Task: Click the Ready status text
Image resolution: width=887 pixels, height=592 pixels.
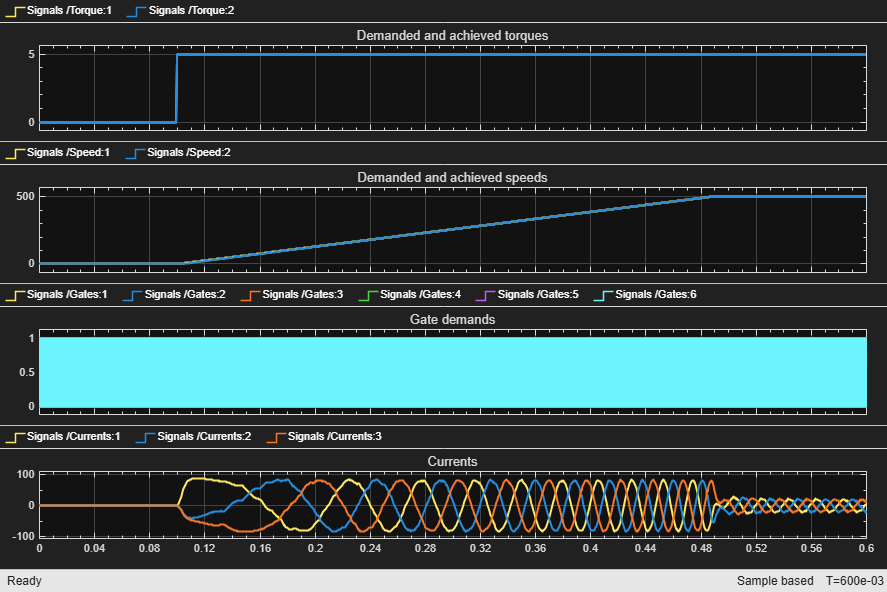Action: [24, 581]
